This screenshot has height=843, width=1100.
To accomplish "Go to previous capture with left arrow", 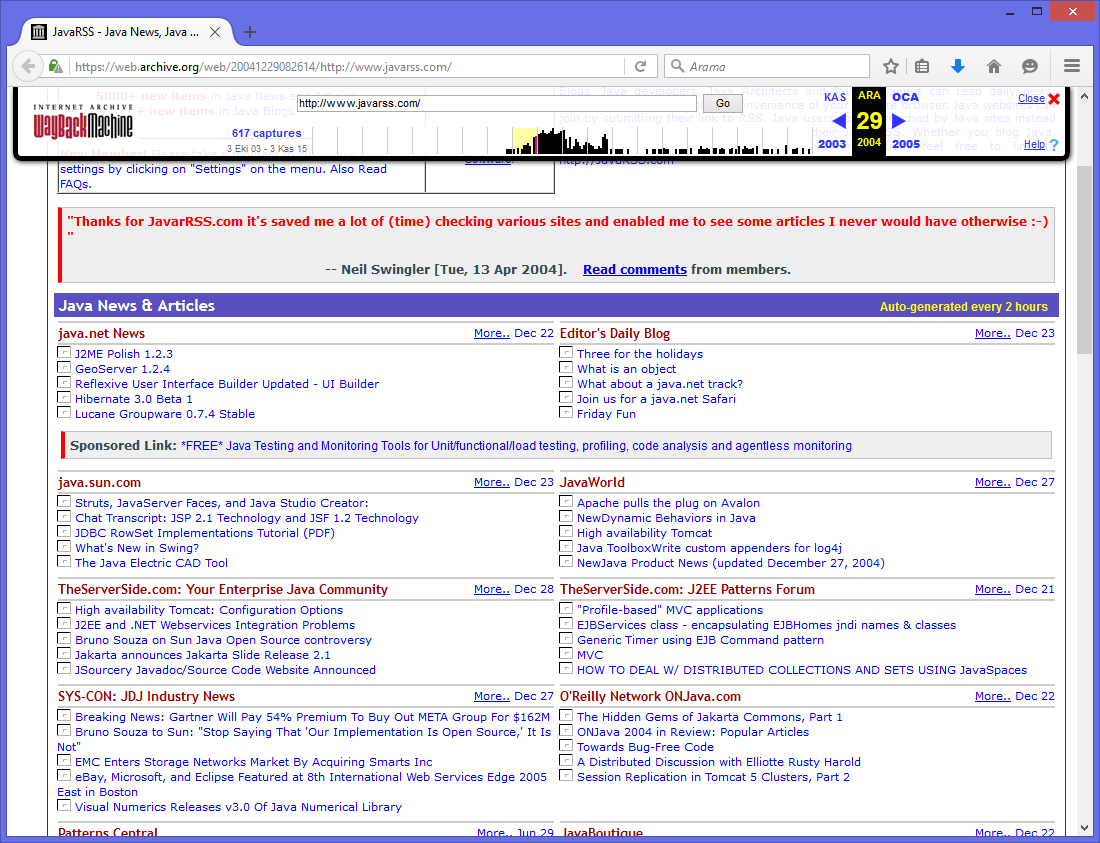I will click(x=838, y=121).
